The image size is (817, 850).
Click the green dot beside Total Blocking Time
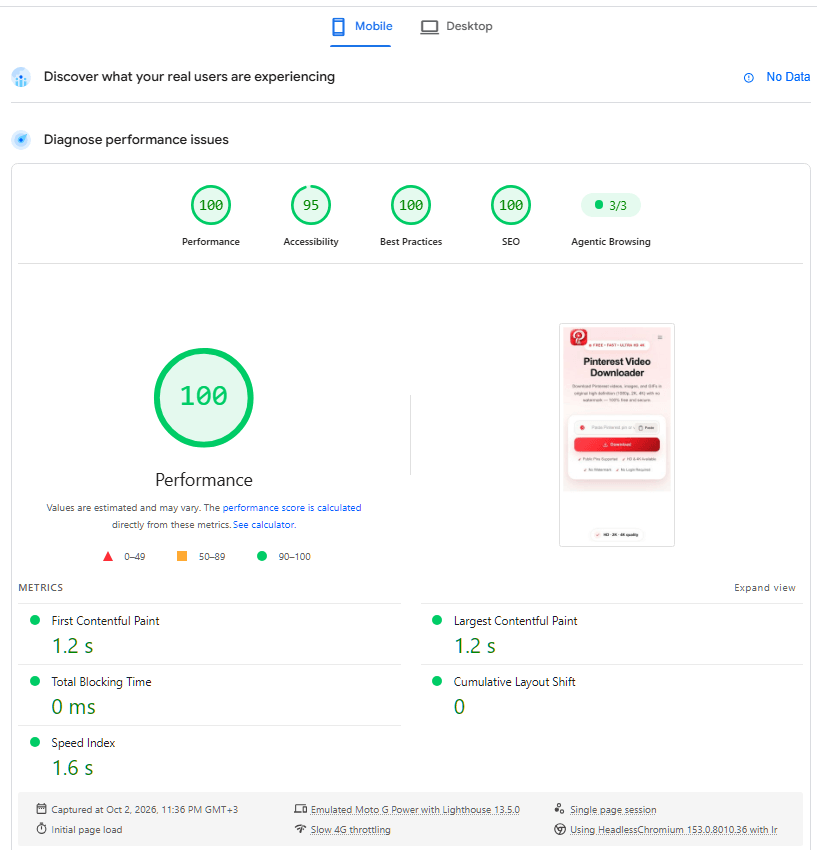click(x=35, y=681)
